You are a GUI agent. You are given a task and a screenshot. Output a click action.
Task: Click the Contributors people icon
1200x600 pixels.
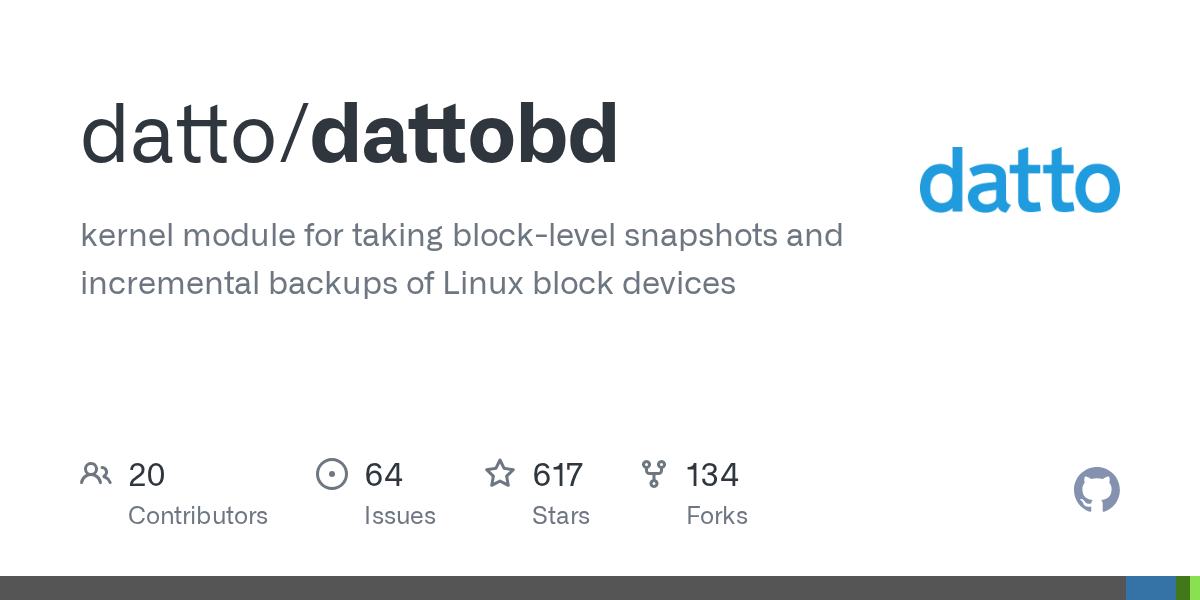click(96, 473)
